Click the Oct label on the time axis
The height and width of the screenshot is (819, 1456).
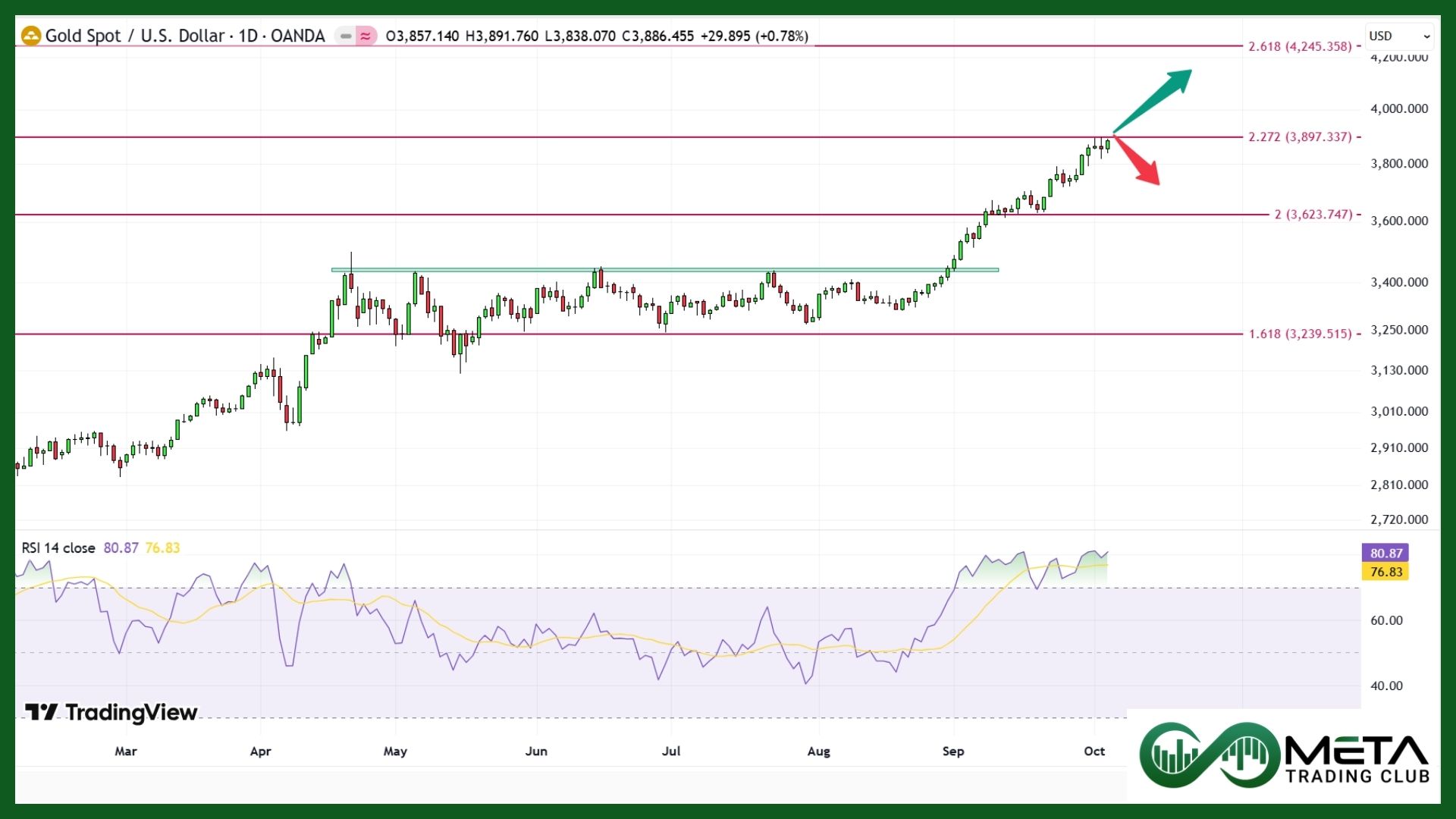pyautogui.click(x=1095, y=751)
